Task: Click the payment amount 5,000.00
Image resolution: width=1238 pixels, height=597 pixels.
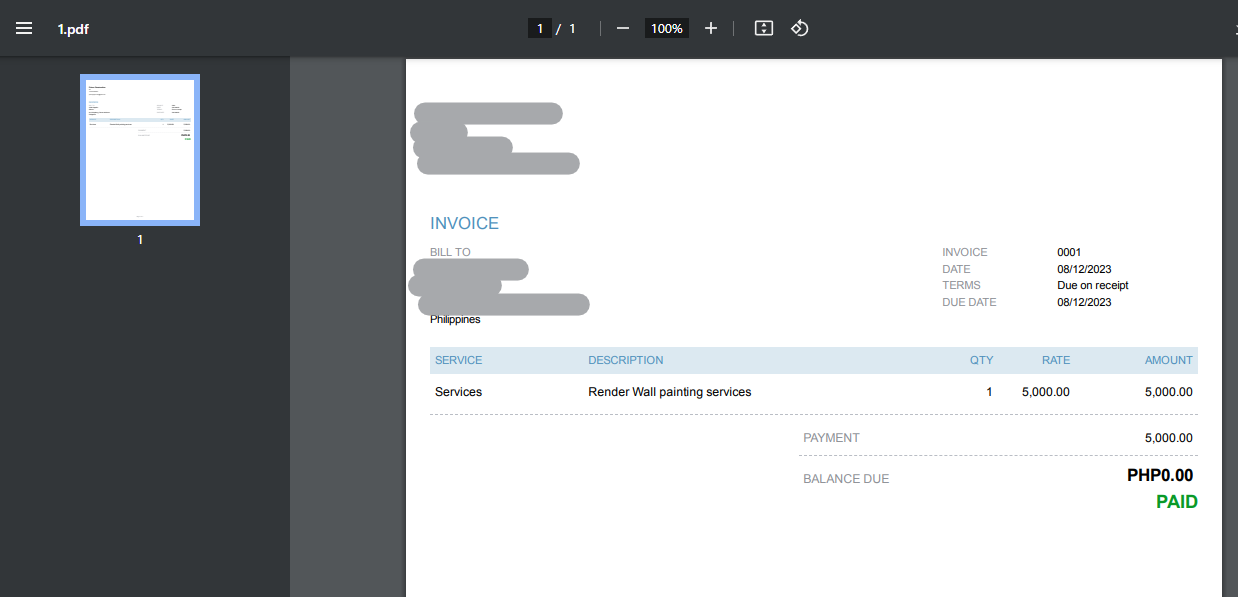Action: point(1169,438)
